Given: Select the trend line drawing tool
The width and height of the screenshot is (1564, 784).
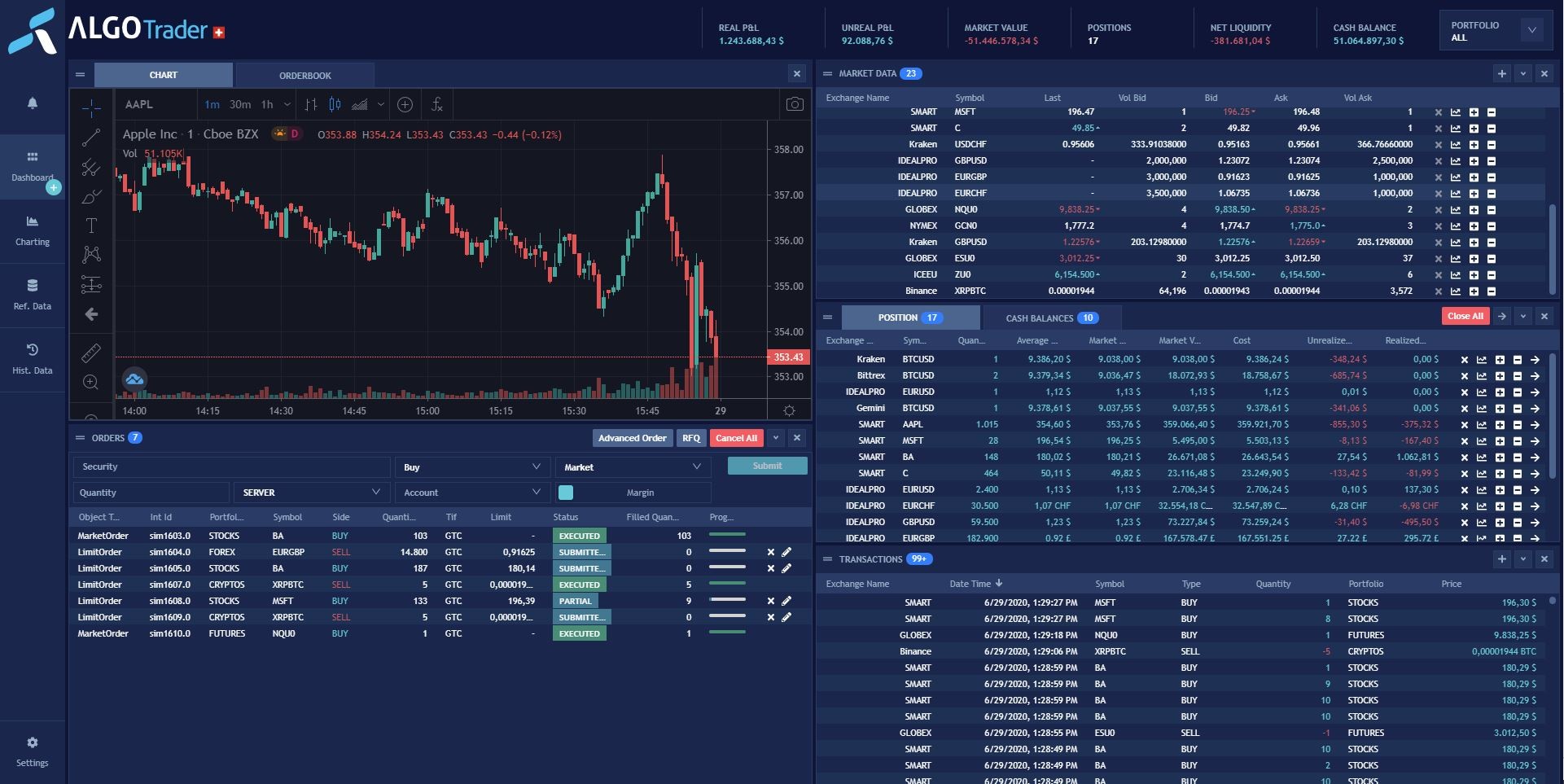Looking at the screenshot, I should pos(91,138).
